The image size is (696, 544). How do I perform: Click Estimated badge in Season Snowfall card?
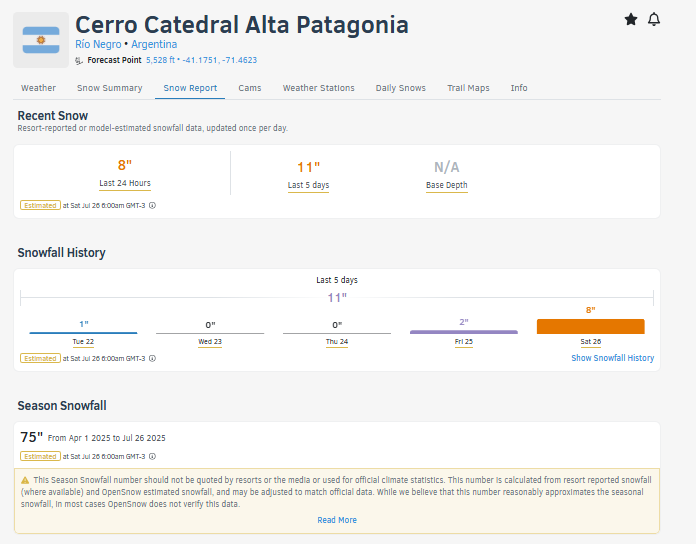(x=40, y=457)
